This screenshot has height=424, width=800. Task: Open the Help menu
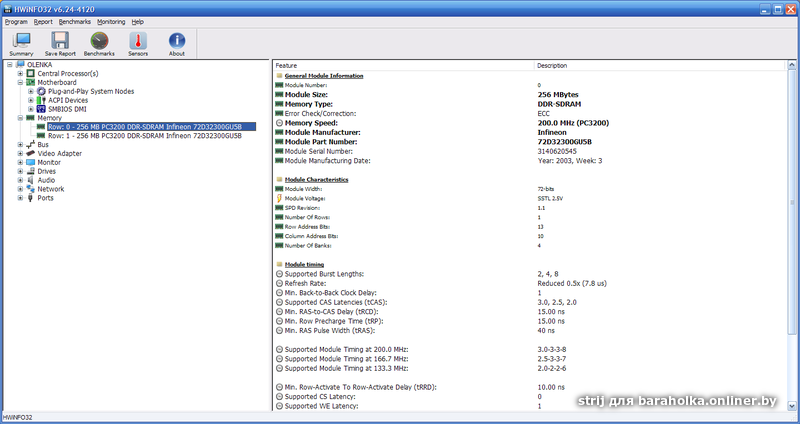[138, 22]
